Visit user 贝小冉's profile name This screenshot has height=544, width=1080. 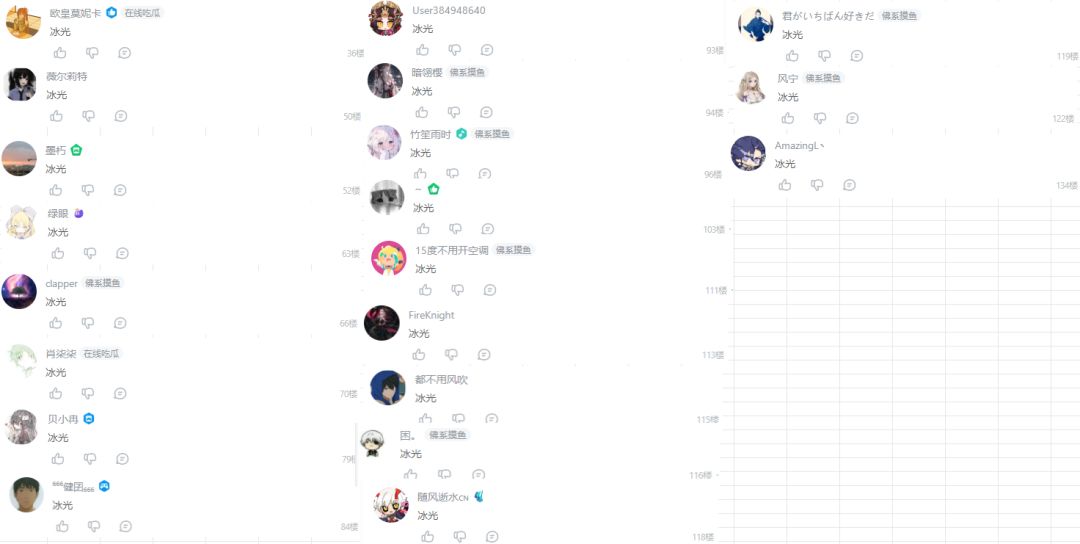click(63, 419)
